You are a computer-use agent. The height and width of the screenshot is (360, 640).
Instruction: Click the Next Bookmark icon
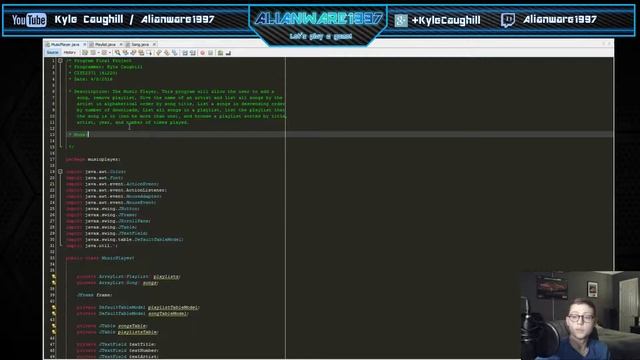167,53
